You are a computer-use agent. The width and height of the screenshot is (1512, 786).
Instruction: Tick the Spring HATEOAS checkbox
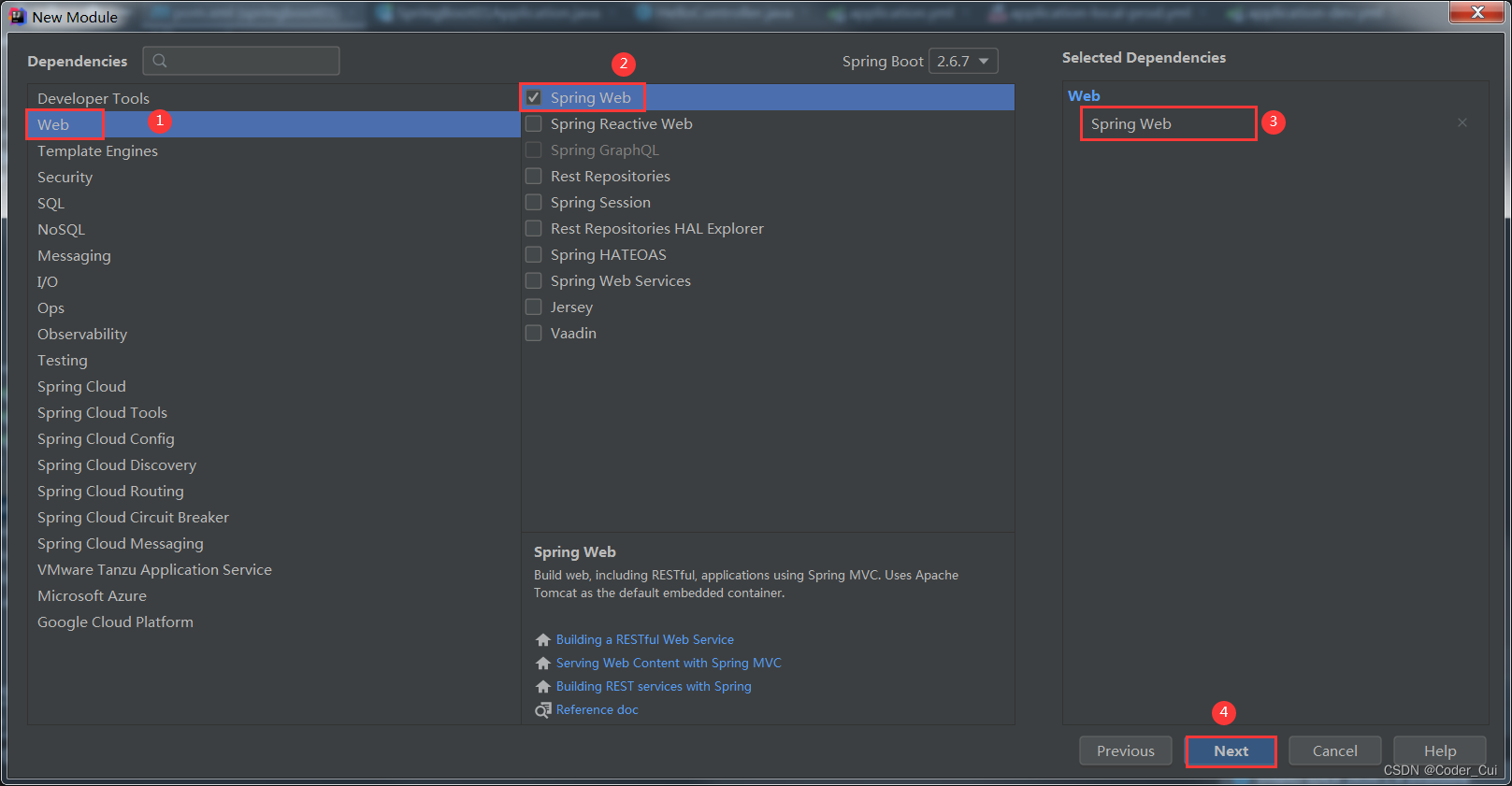[x=533, y=254]
